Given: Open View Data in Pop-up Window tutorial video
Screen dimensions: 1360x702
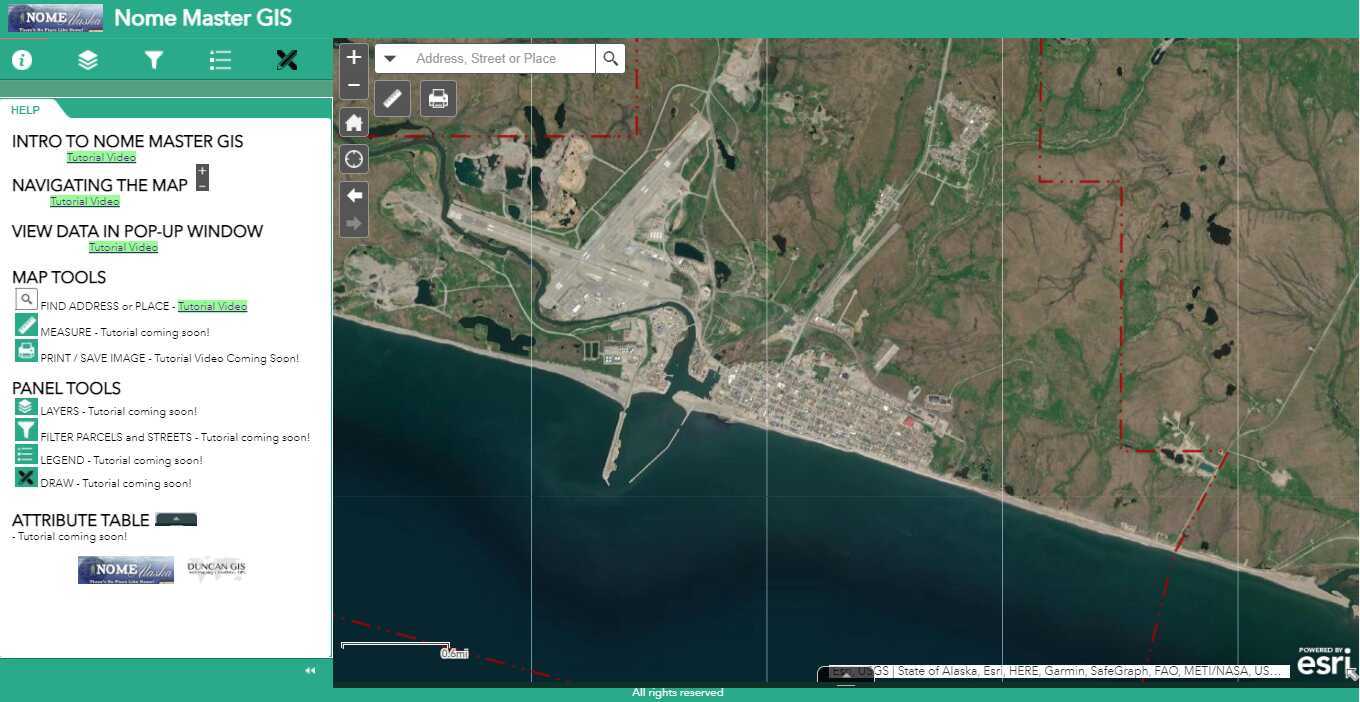Looking at the screenshot, I should click(123, 247).
